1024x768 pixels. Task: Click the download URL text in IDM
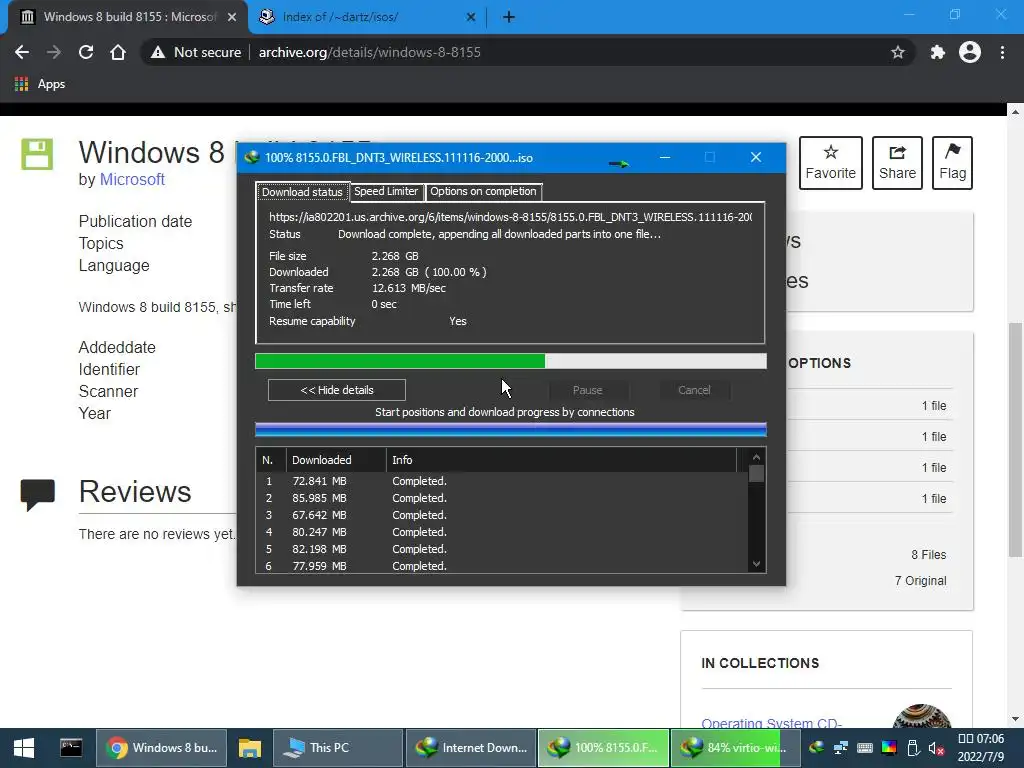point(511,217)
